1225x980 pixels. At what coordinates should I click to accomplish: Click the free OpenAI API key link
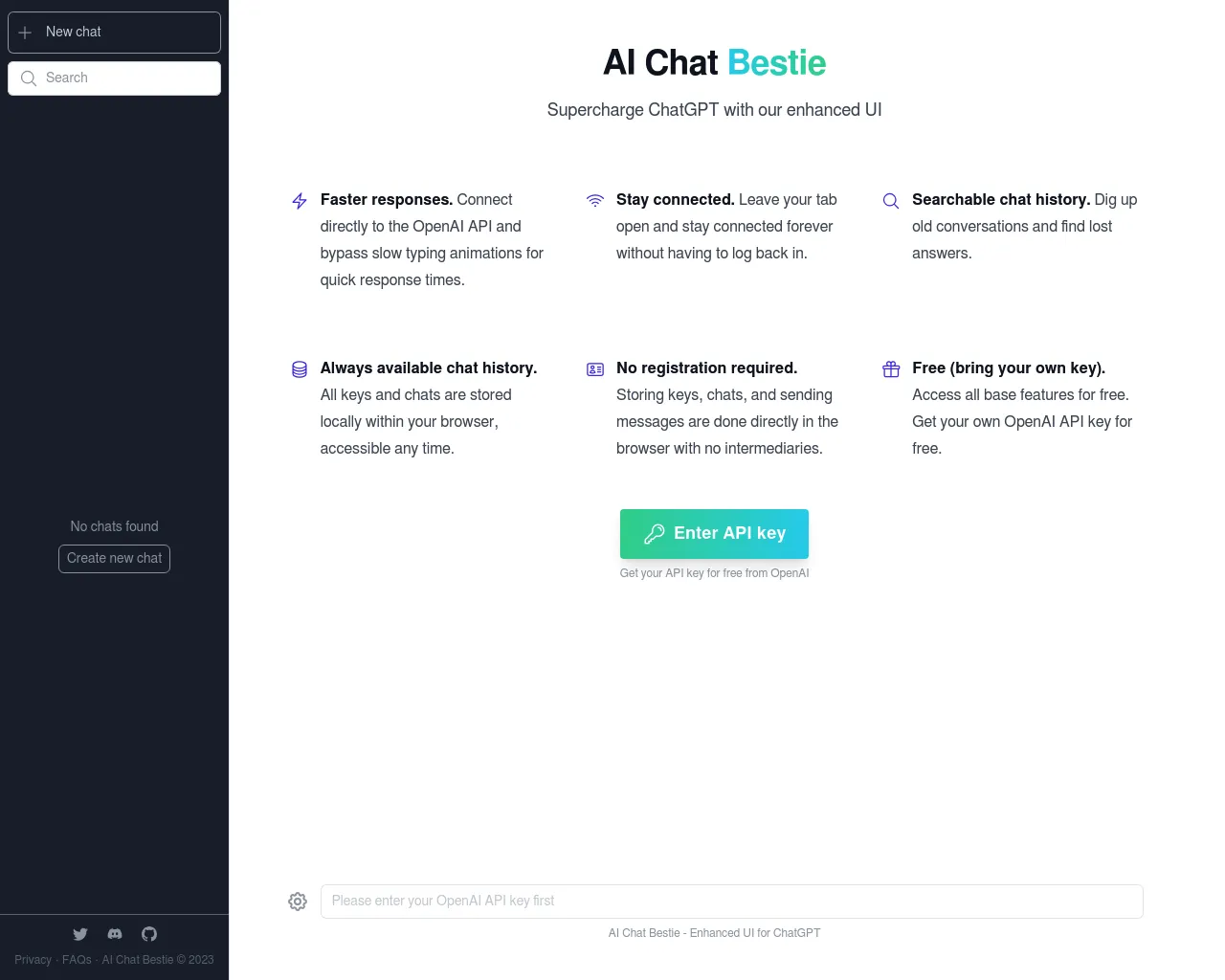tap(714, 572)
